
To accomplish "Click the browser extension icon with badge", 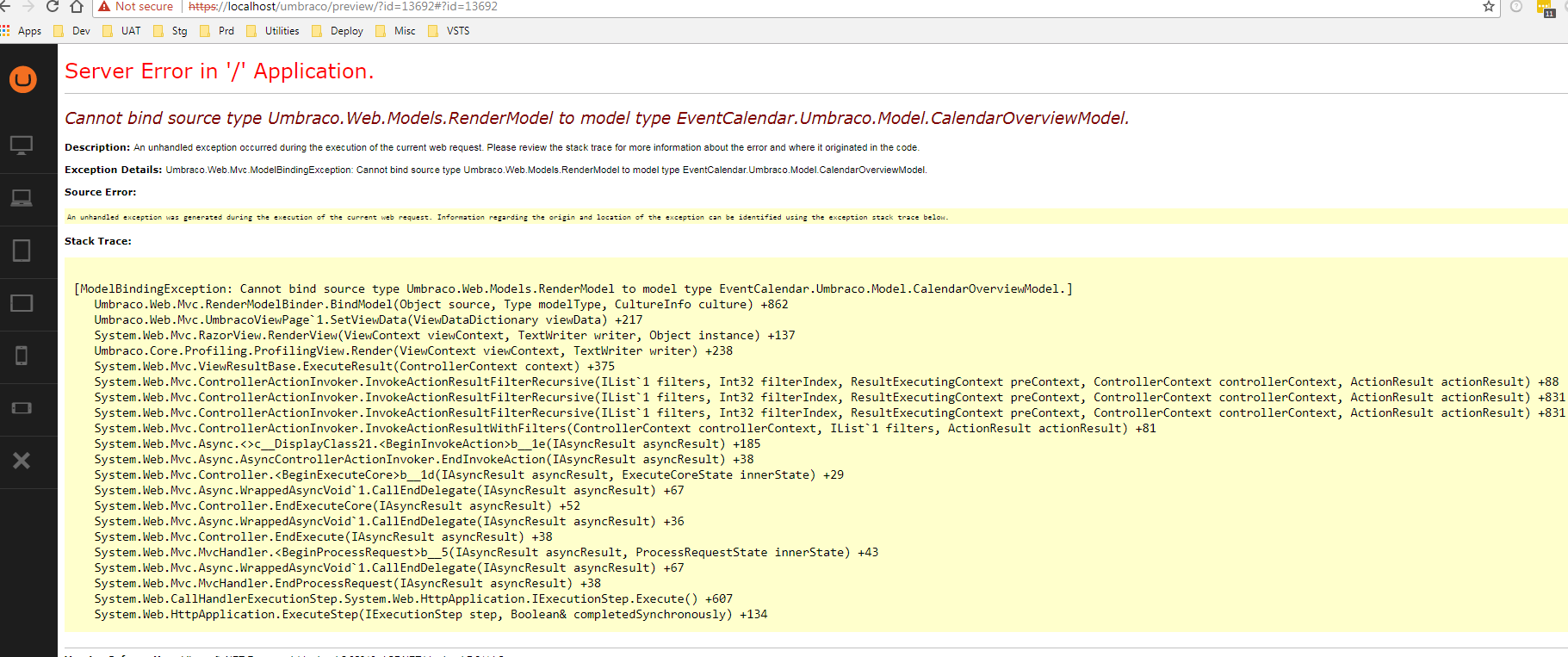I will click(x=1546, y=9).
